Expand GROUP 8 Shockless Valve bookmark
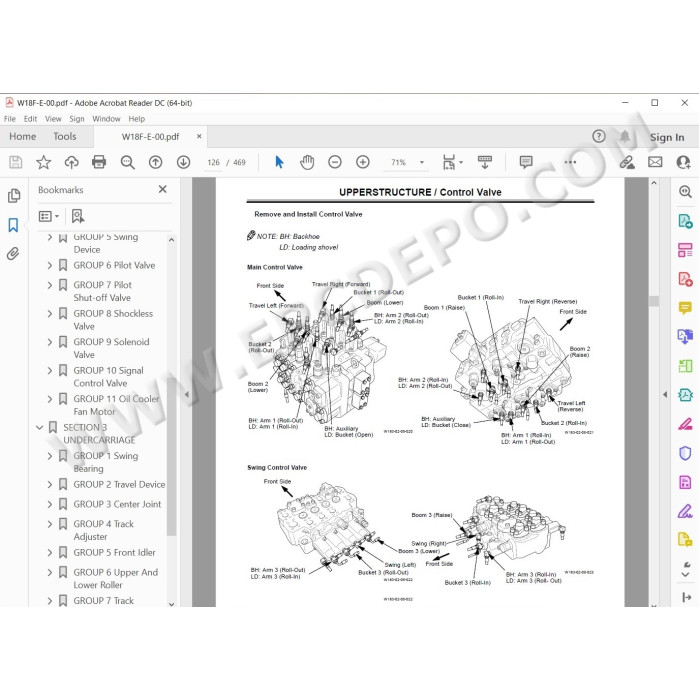 click(50, 313)
